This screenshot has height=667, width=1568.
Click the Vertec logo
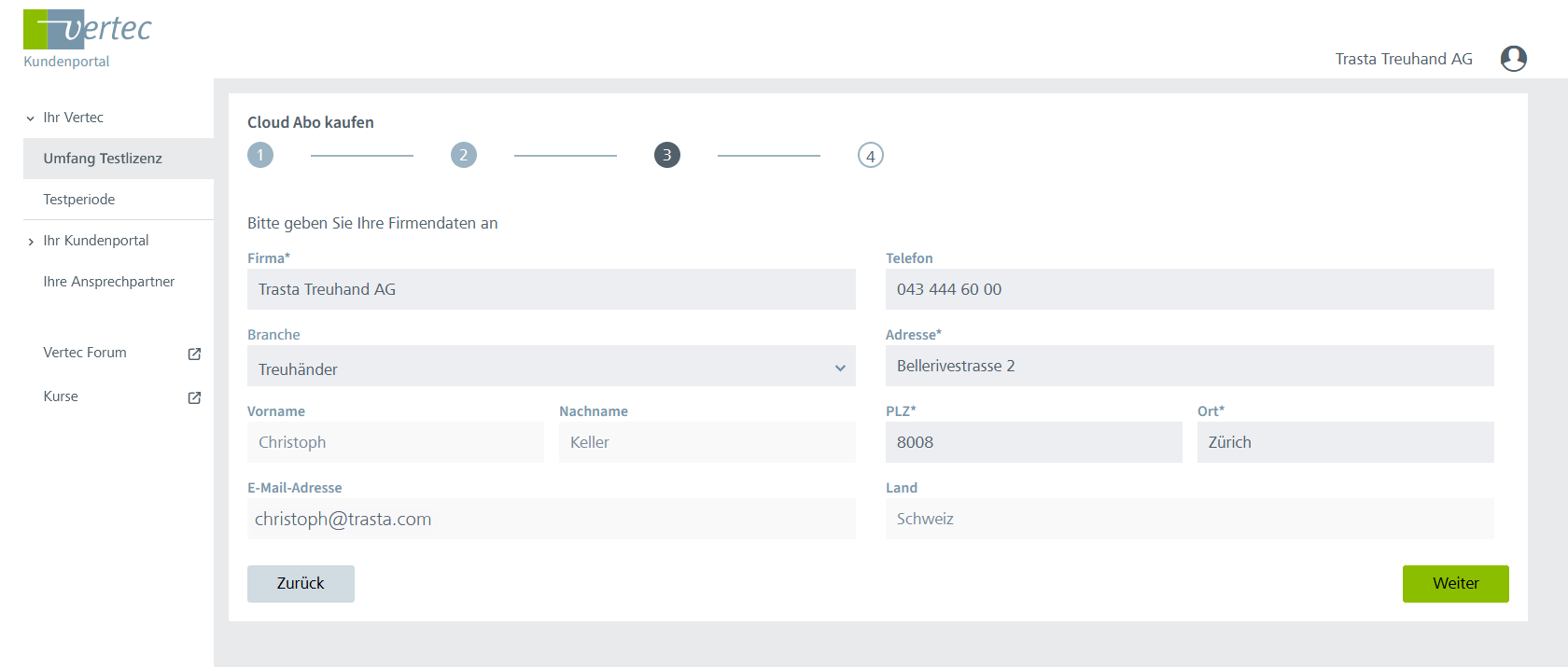pyautogui.click(x=87, y=30)
